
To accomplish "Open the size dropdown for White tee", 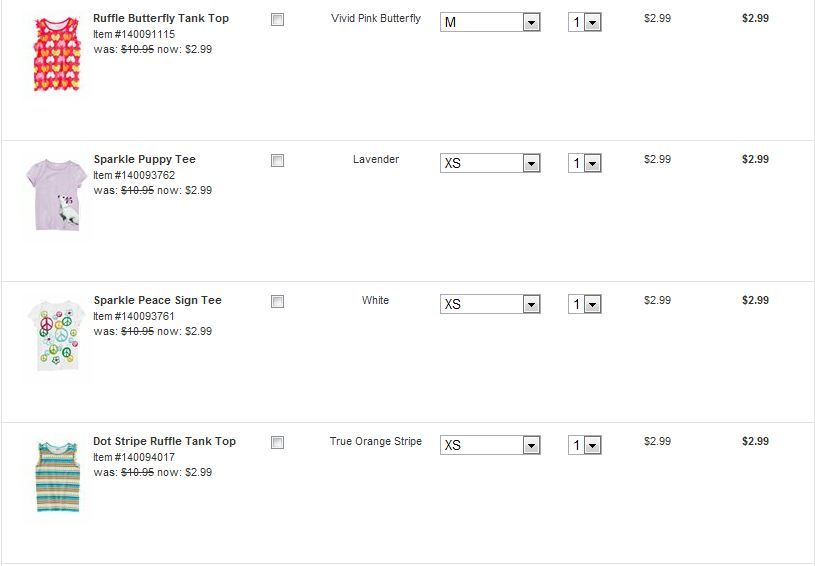I will click(490, 304).
